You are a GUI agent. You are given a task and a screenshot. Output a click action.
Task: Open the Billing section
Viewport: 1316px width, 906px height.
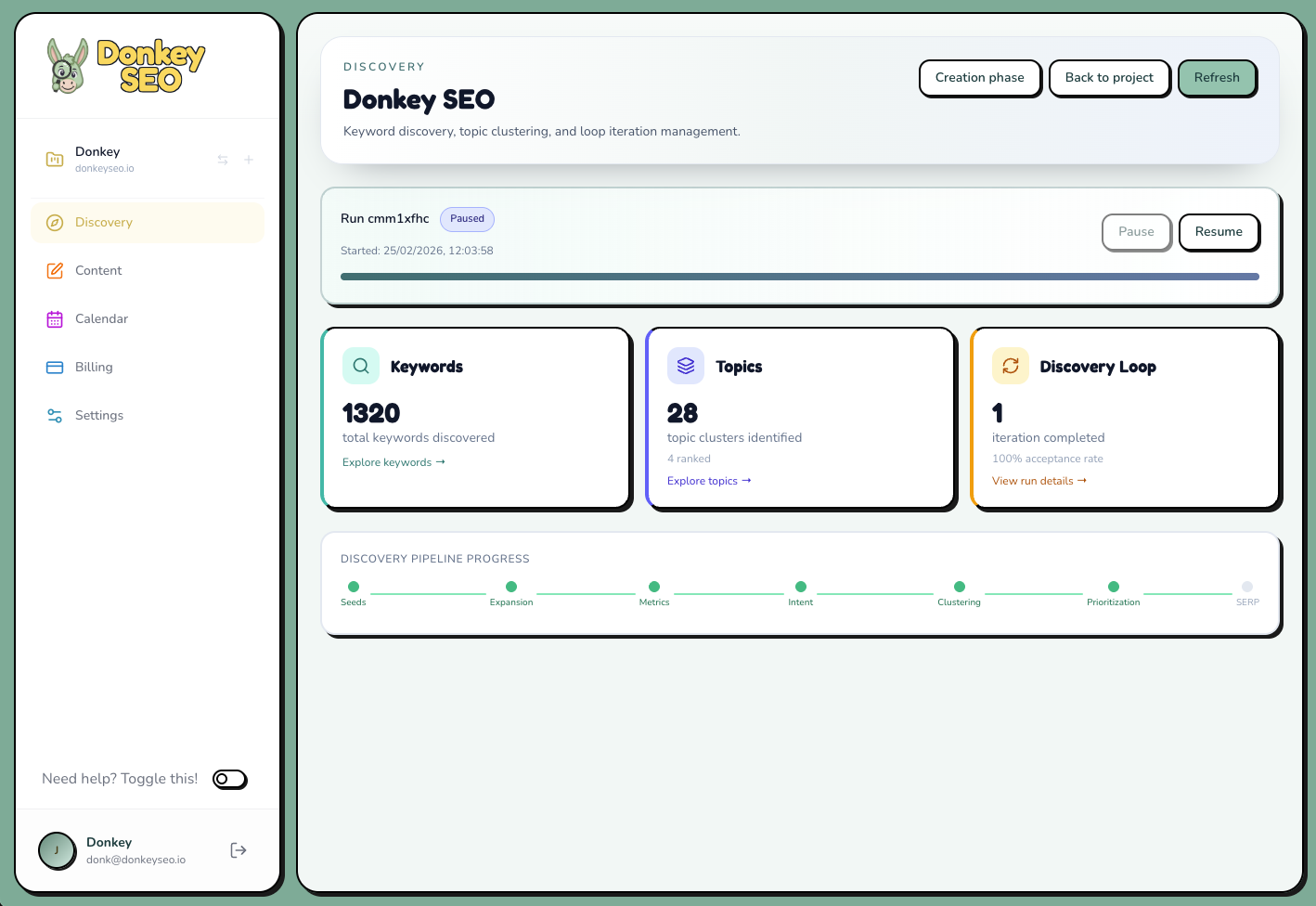[x=94, y=368]
